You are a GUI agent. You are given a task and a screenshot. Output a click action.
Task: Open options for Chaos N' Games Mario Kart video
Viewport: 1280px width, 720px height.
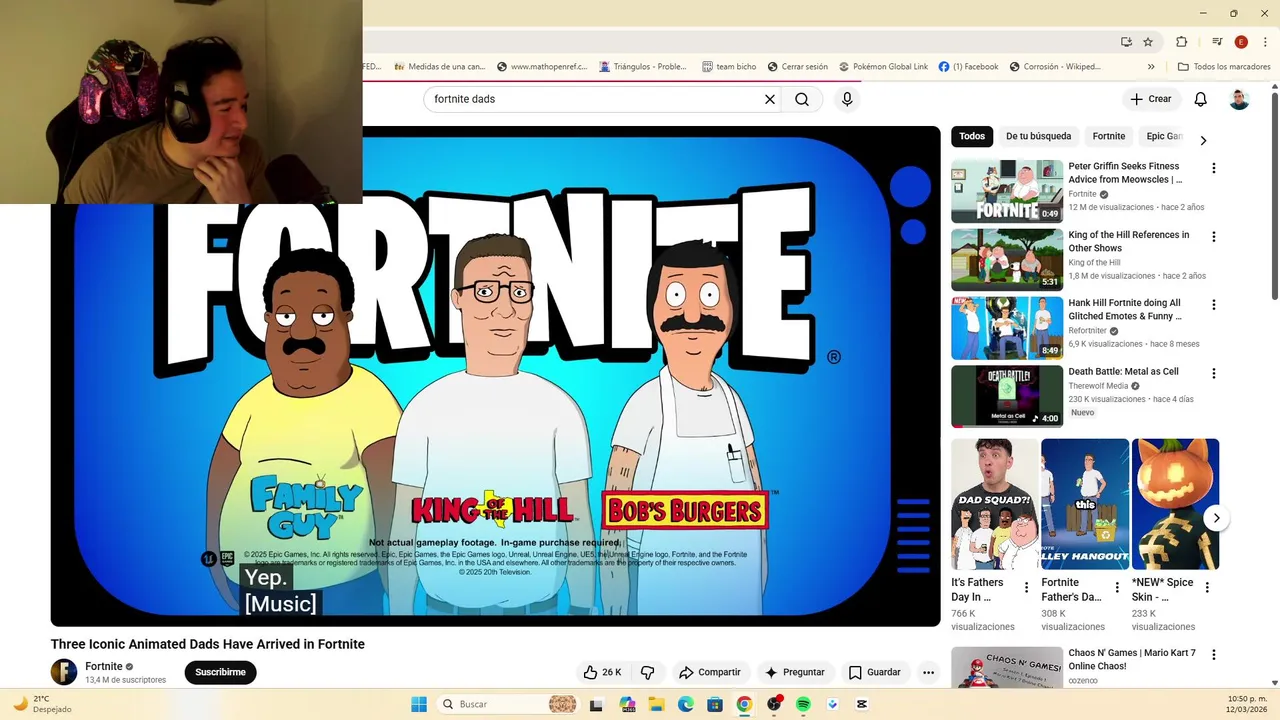1213,655
